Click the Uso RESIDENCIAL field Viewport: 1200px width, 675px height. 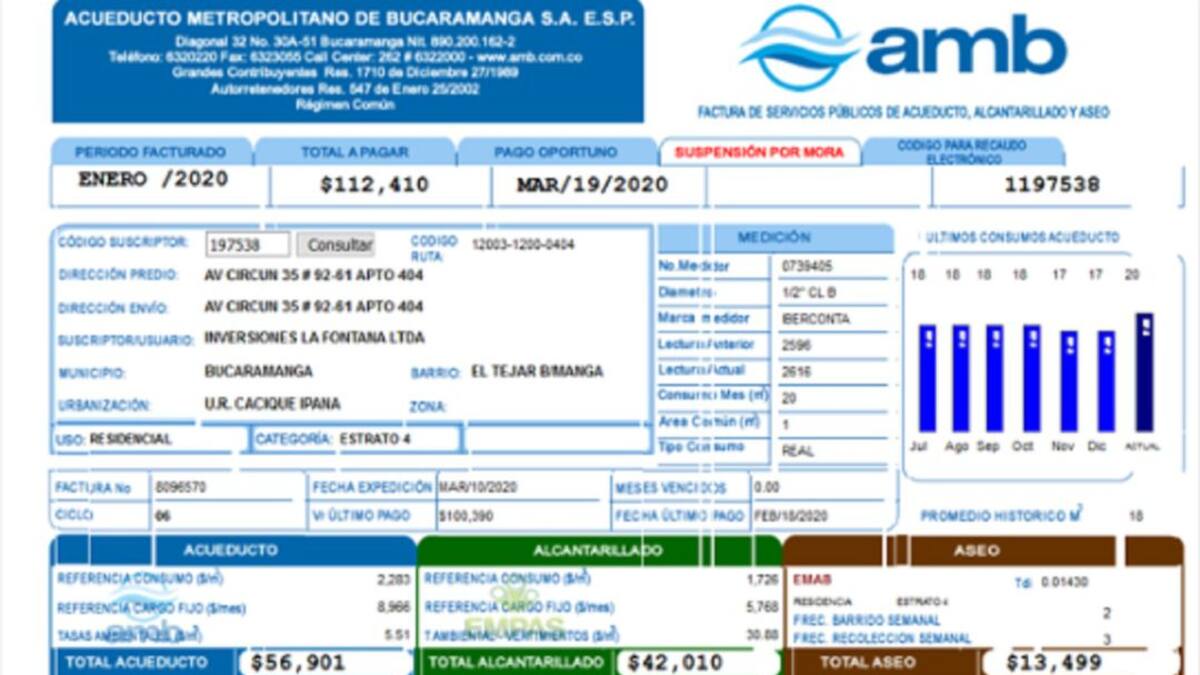click(x=150, y=439)
